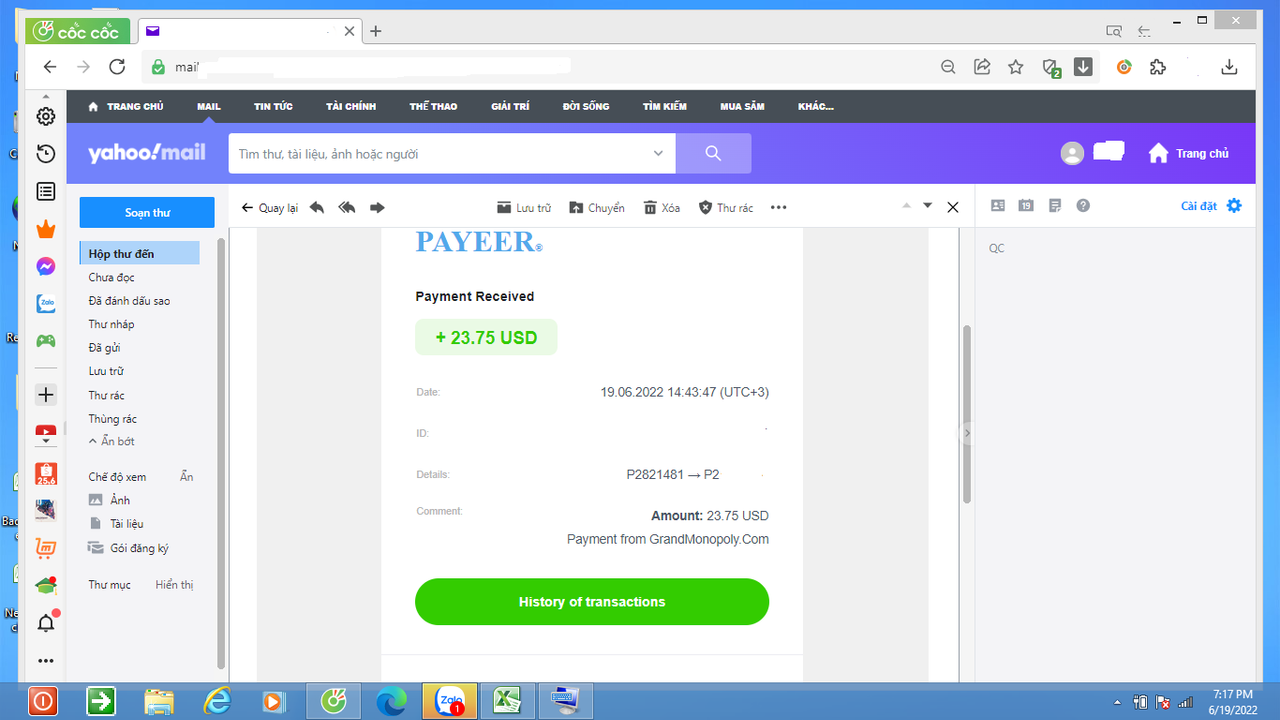Open browser downloads tray icon
Image resolution: width=1280 pixels, height=720 pixels.
(x=1230, y=67)
